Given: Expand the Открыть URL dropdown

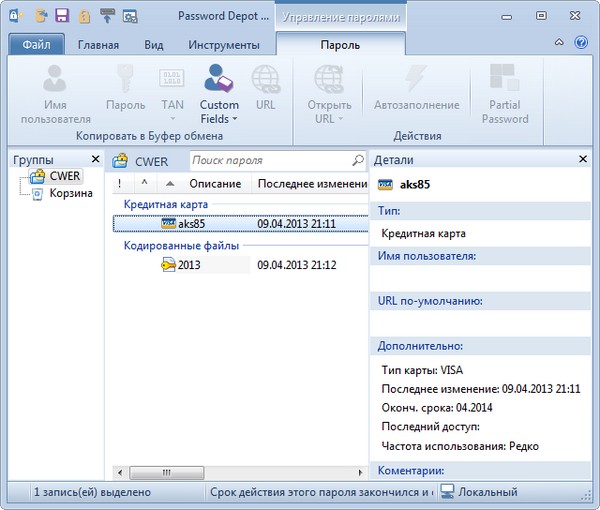Looking at the screenshot, I should (340, 119).
